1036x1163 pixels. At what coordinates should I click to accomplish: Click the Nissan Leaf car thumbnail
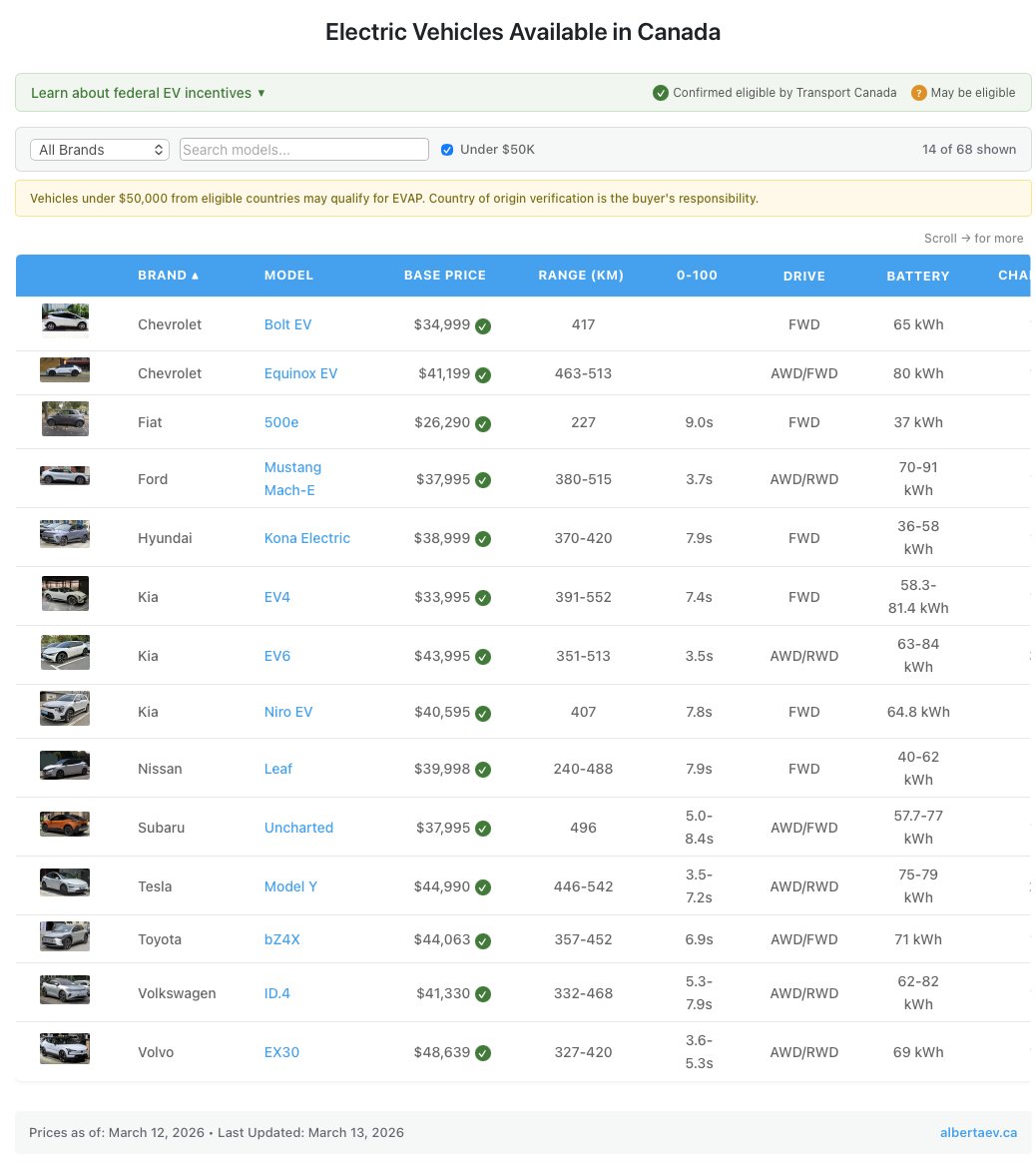[x=65, y=766]
